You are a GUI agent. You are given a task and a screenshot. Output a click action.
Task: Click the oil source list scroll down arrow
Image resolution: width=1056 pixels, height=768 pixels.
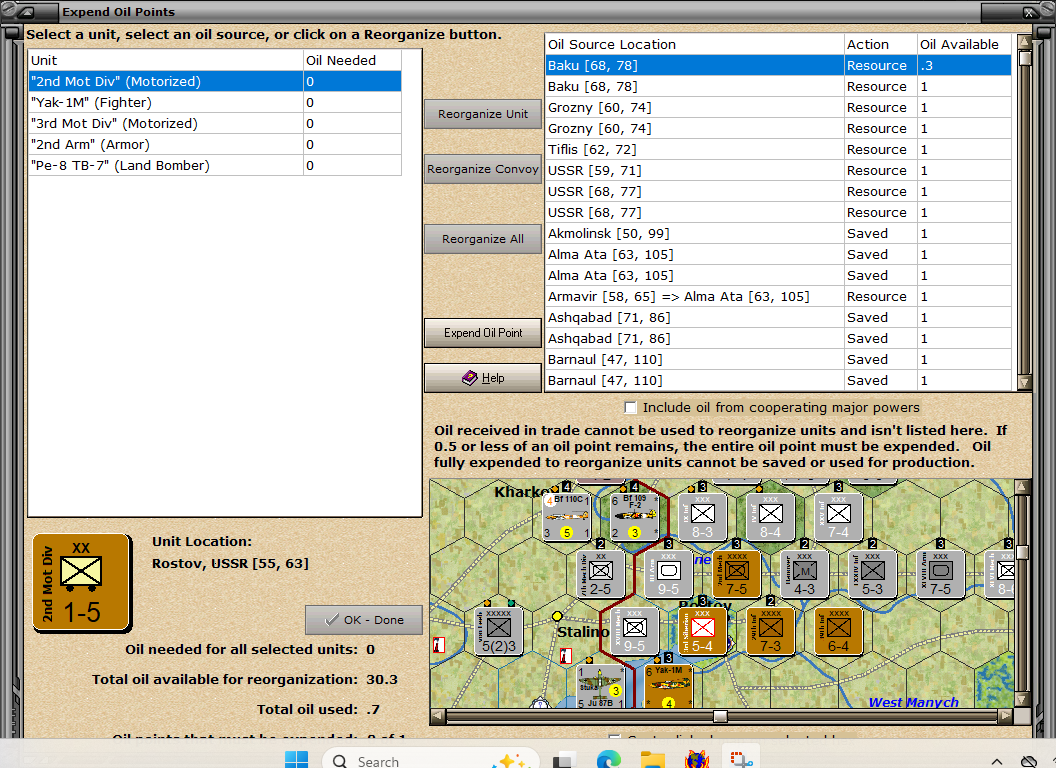click(1024, 383)
